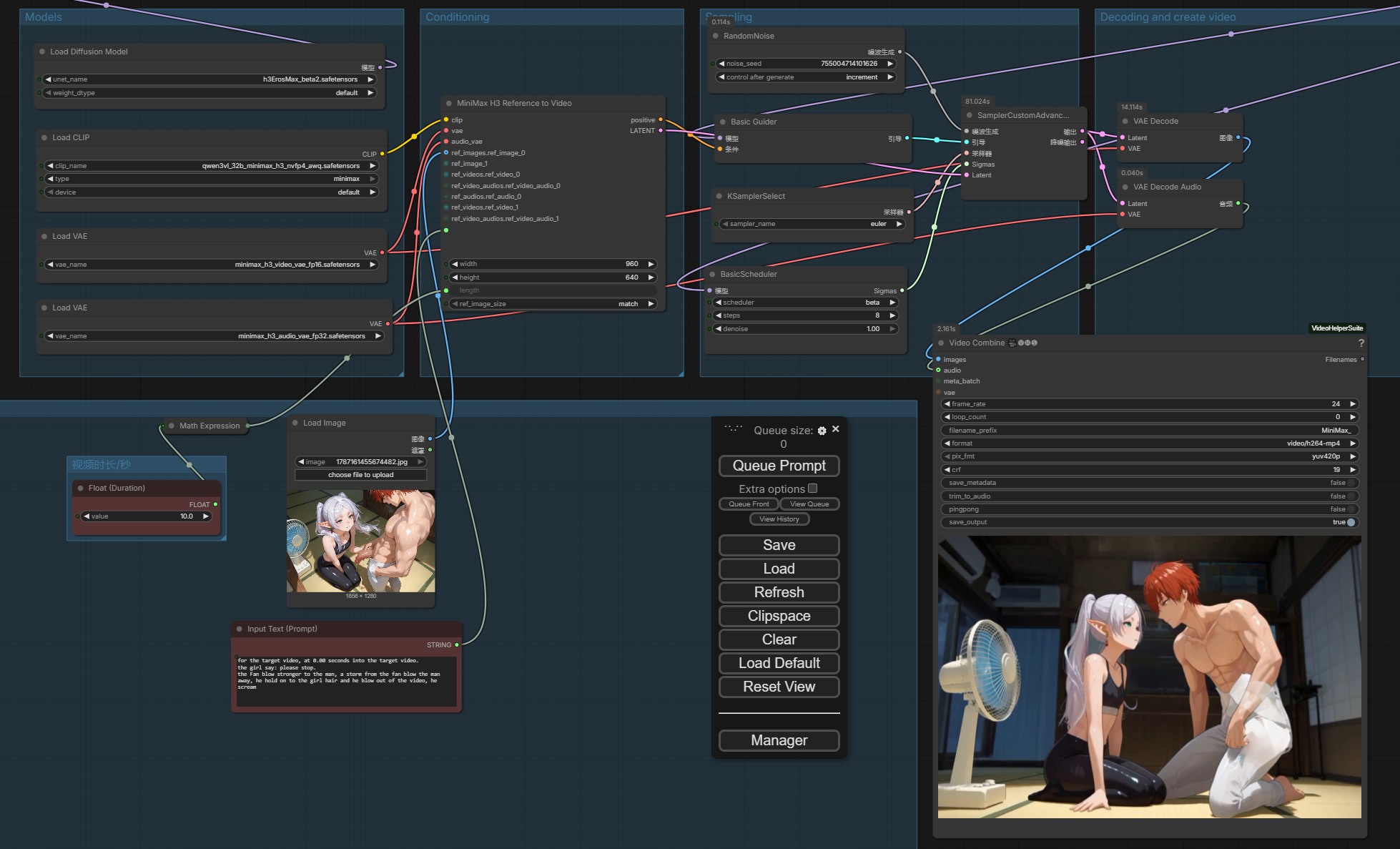Image resolution: width=1400 pixels, height=849 pixels.
Task: Click Queue Prompt to run the workflow
Action: tap(779, 466)
